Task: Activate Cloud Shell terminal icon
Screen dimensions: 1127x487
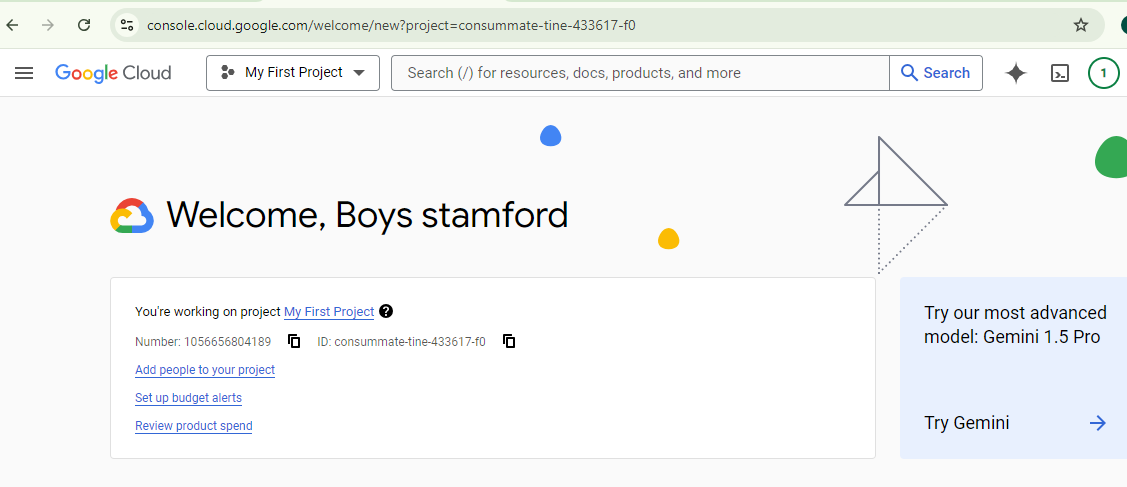Action: pos(1060,73)
